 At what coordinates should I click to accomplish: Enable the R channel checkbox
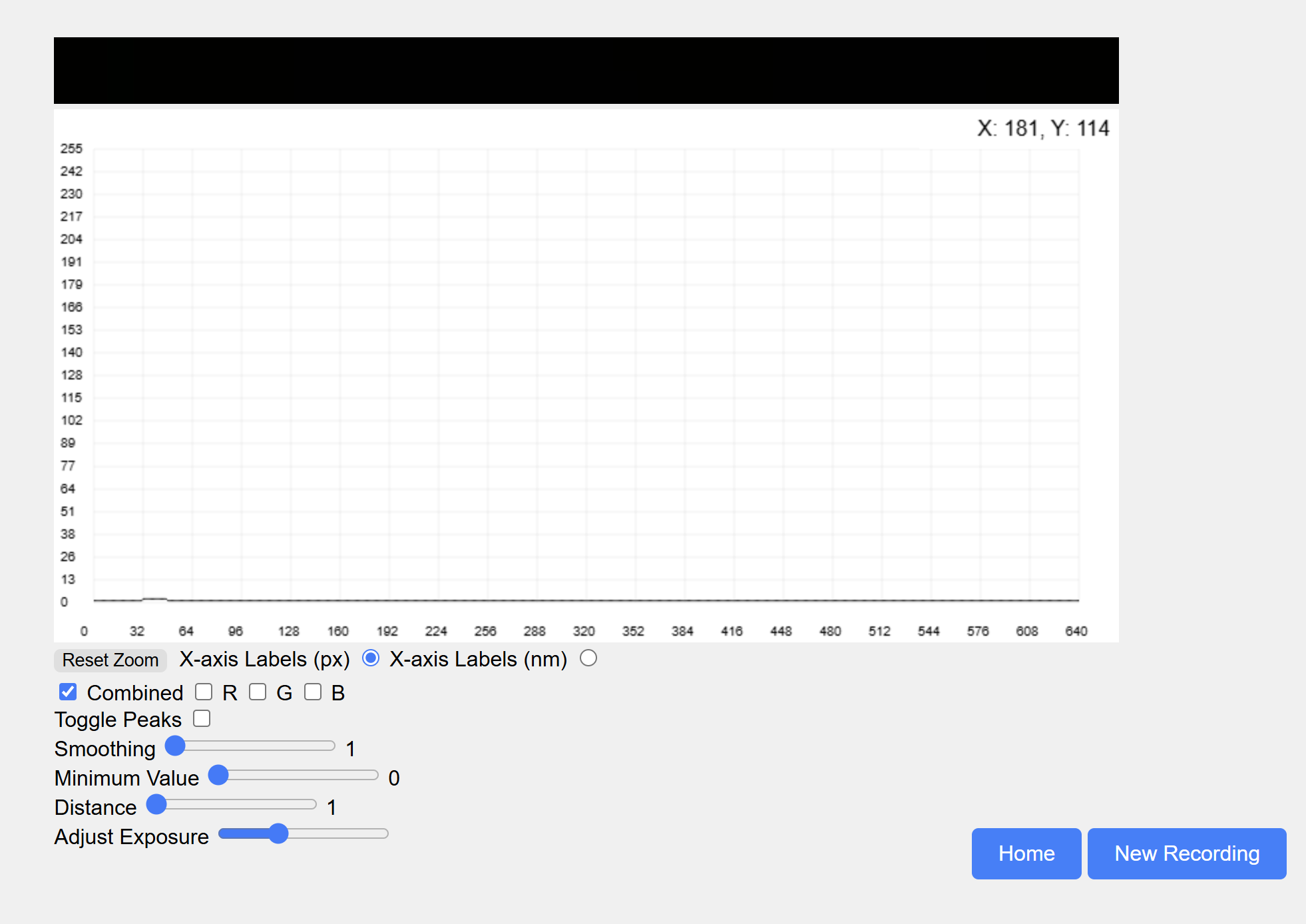tap(204, 692)
